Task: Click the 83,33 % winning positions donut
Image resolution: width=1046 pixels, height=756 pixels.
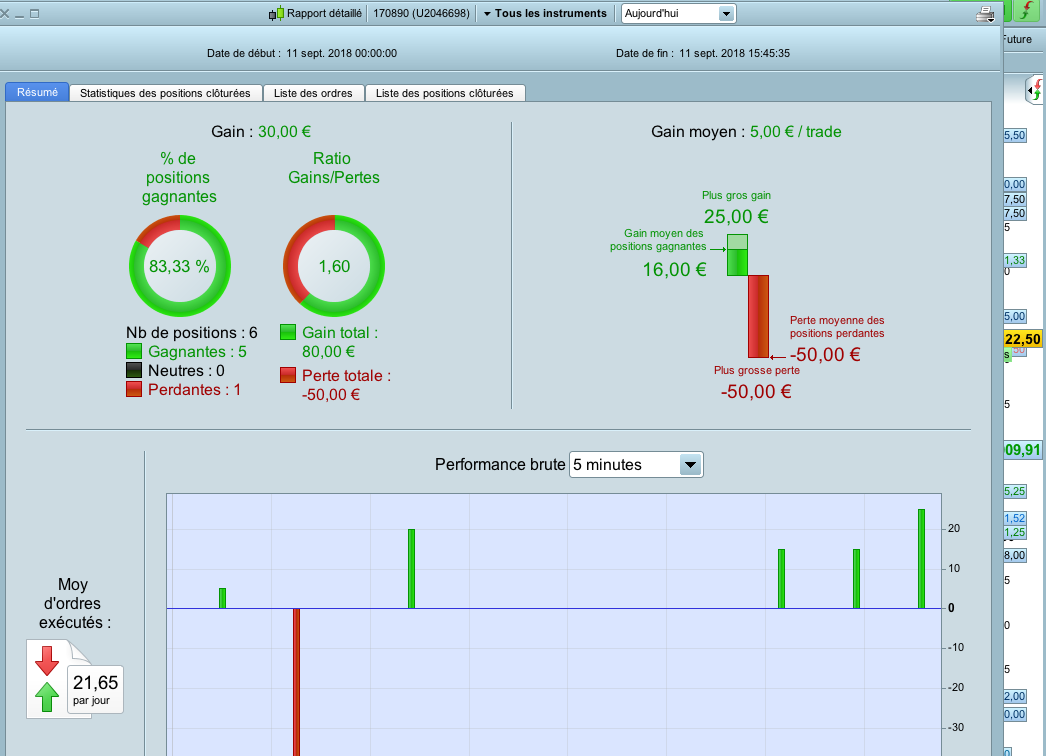Action: (179, 266)
